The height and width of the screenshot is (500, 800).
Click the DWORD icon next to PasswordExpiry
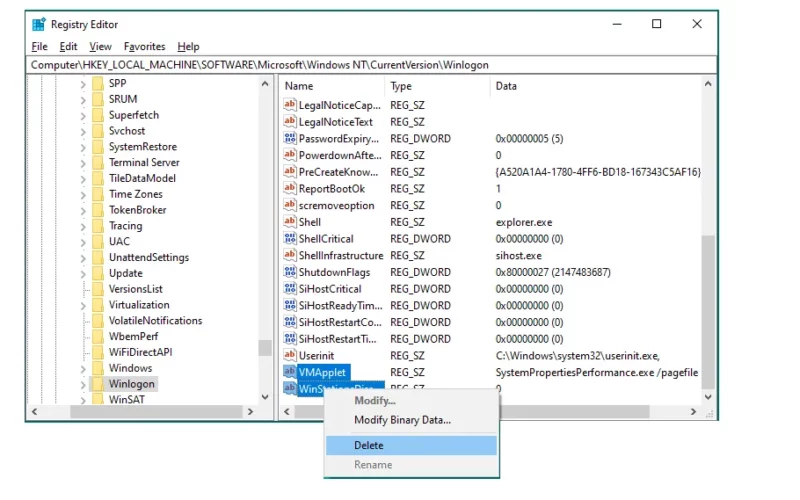(290, 138)
